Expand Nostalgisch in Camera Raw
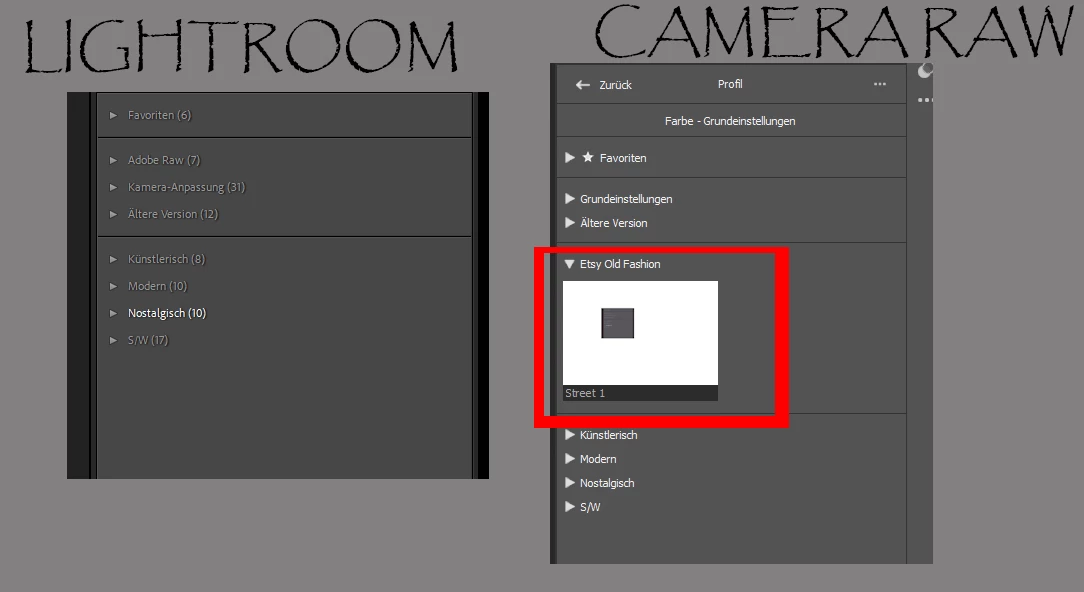Image resolution: width=1084 pixels, height=592 pixels. click(570, 483)
